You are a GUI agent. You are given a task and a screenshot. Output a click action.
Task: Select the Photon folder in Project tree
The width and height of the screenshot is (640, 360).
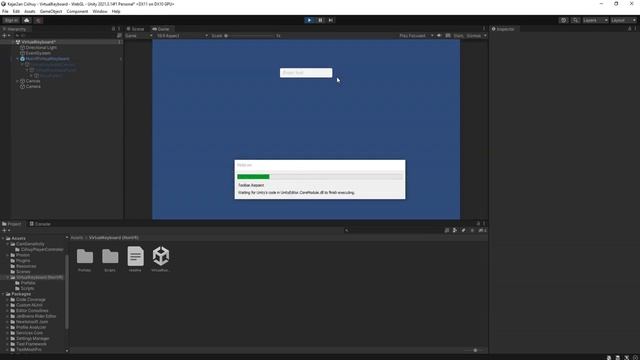click(23, 255)
